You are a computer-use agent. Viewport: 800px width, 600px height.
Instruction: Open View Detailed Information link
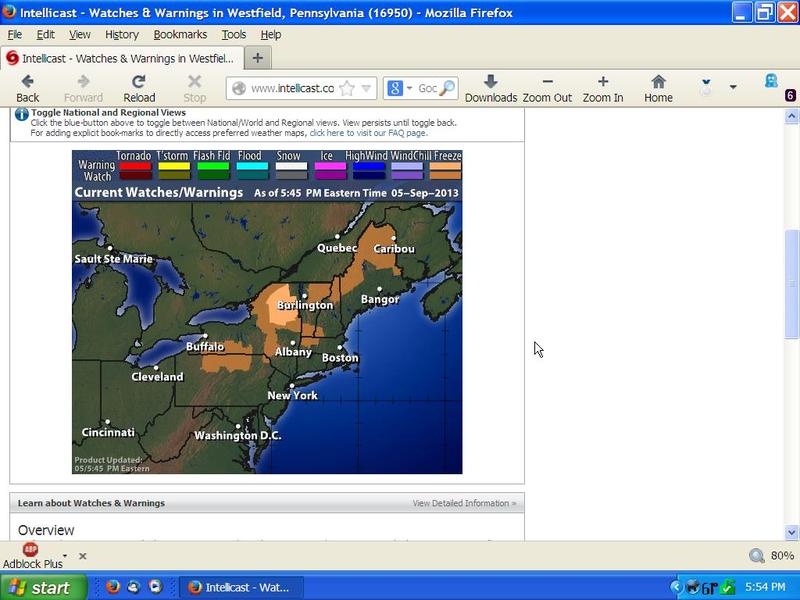464,503
